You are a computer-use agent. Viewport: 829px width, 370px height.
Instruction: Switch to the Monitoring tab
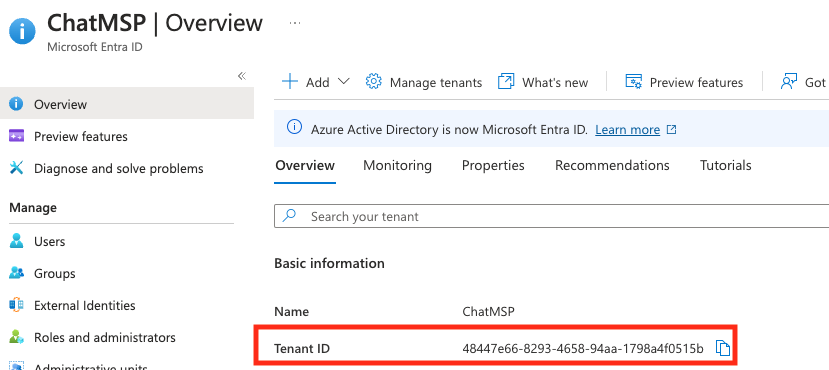pos(397,165)
